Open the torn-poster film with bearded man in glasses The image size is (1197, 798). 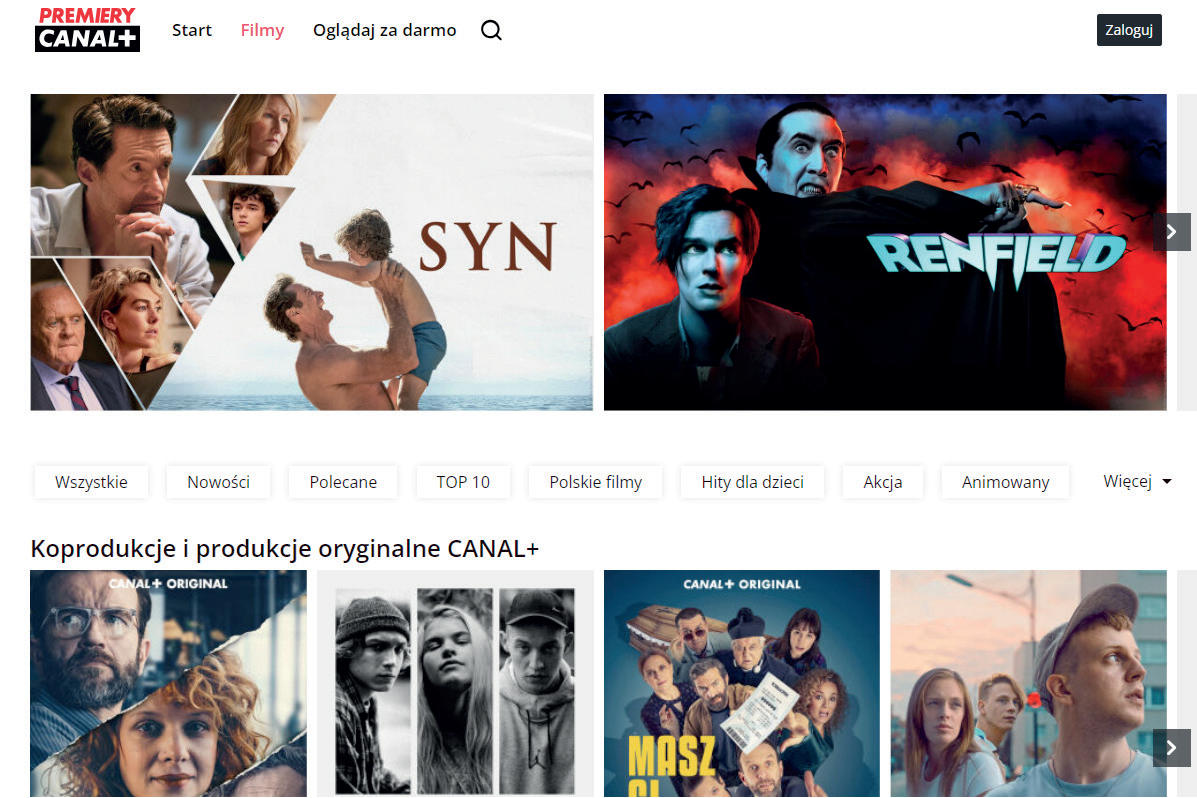(x=168, y=683)
